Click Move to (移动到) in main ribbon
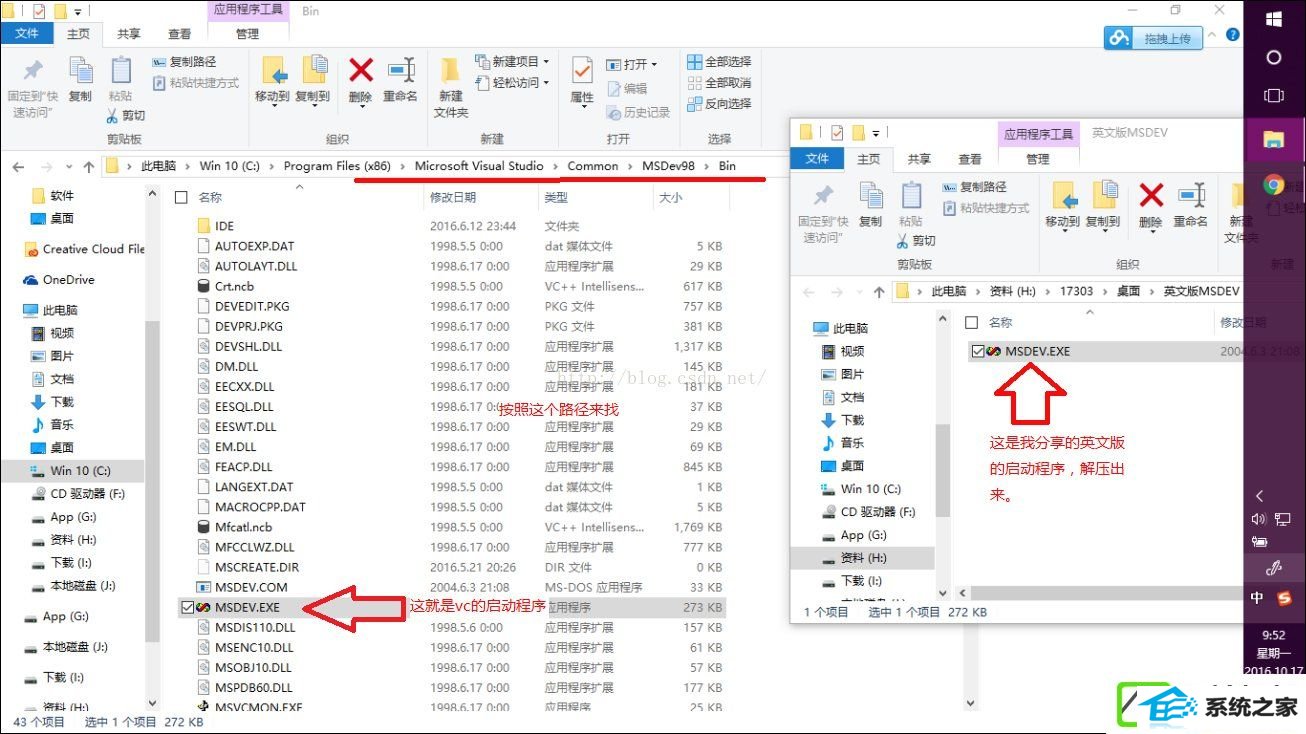Screen dimensions: 1306x734 click(x=272, y=80)
